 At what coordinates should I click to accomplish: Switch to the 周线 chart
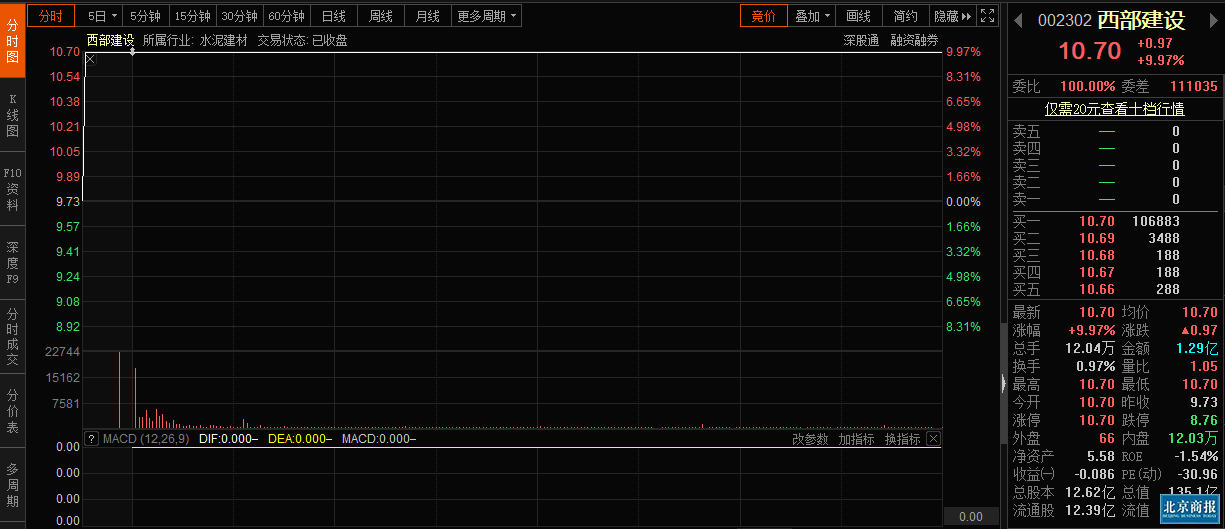click(x=380, y=16)
